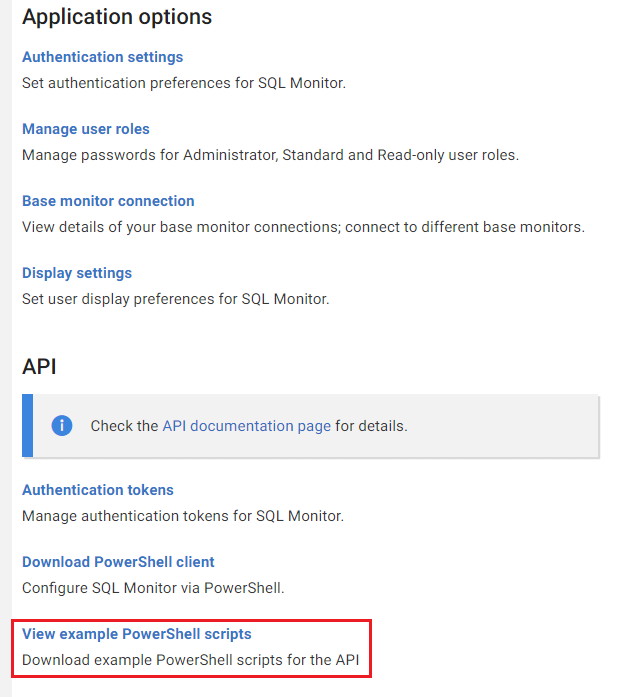Click the 'Download example PowerShell scripts' description
The width and height of the screenshot is (619, 697).
click(190, 660)
